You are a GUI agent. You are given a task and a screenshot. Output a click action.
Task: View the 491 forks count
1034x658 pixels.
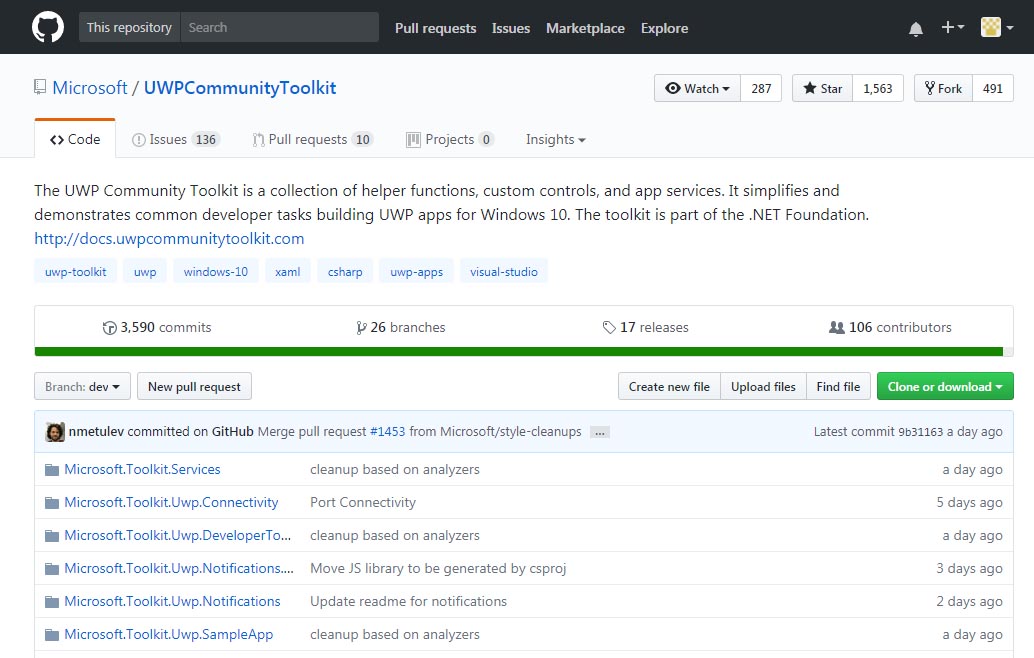[x=992, y=88]
